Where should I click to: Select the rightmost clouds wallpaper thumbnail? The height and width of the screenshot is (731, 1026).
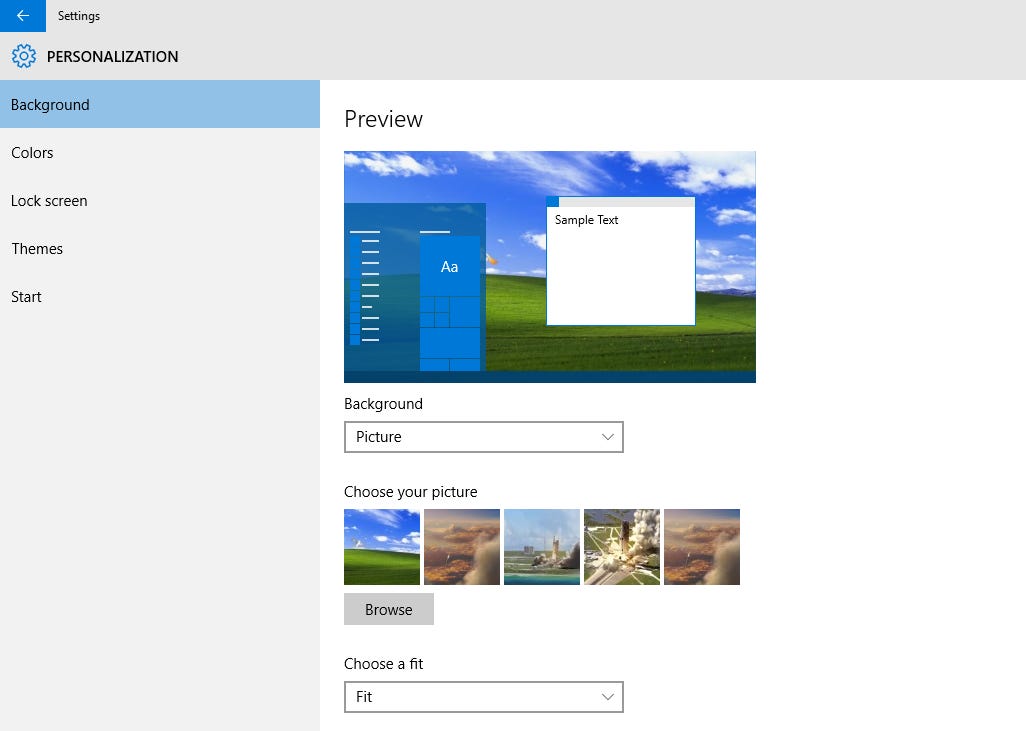[701, 546]
